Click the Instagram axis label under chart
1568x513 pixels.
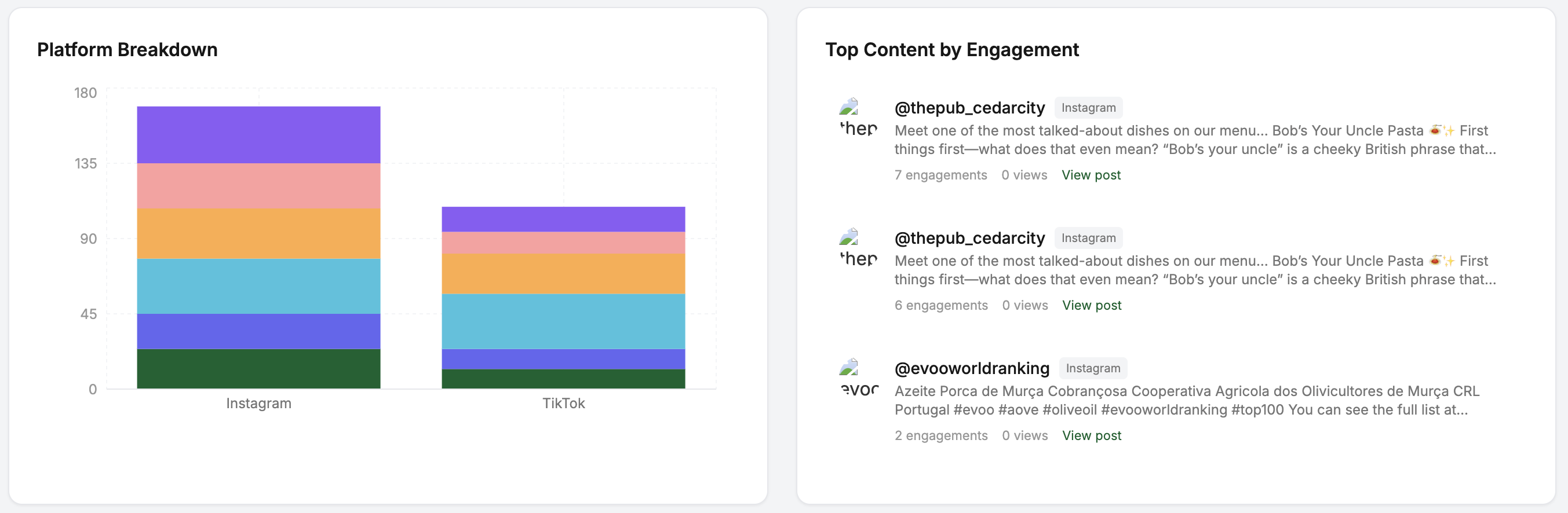[258, 404]
